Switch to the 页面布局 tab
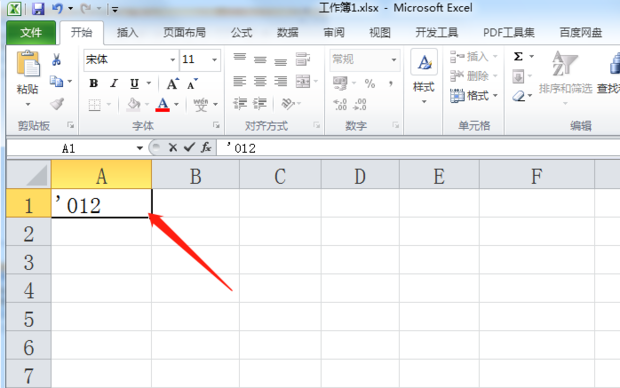Screen dimensions: 620x388 (x=185, y=32)
